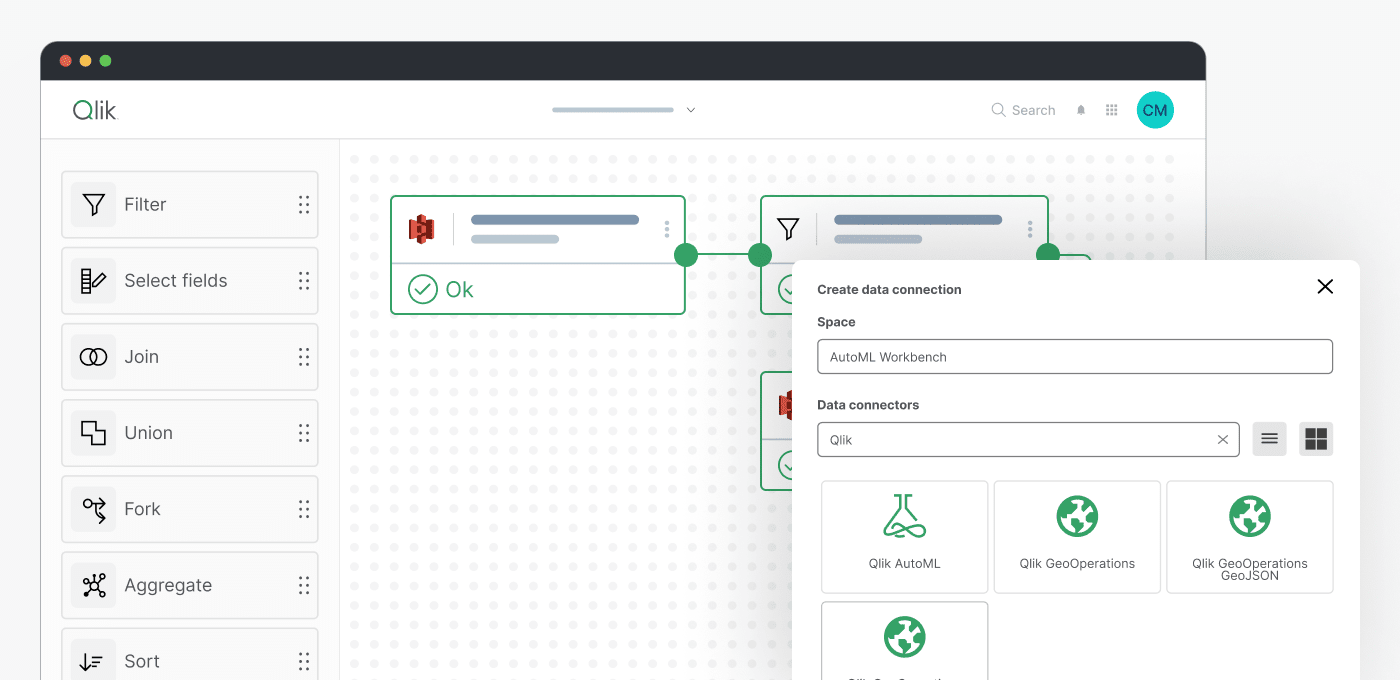Choose the Qlik AutoML connector tile
Image resolution: width=1400 pixels, height=680 pixels.
905,537
